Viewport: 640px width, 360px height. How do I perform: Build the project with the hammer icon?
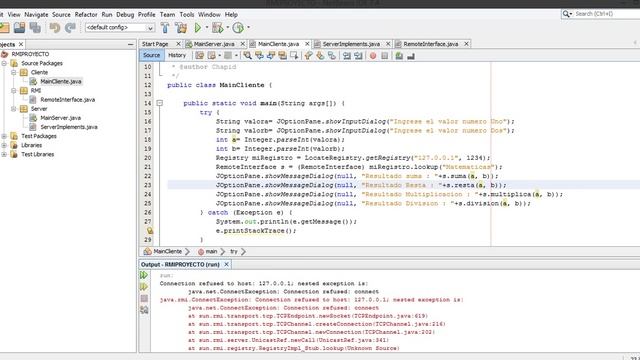point(165,27)
